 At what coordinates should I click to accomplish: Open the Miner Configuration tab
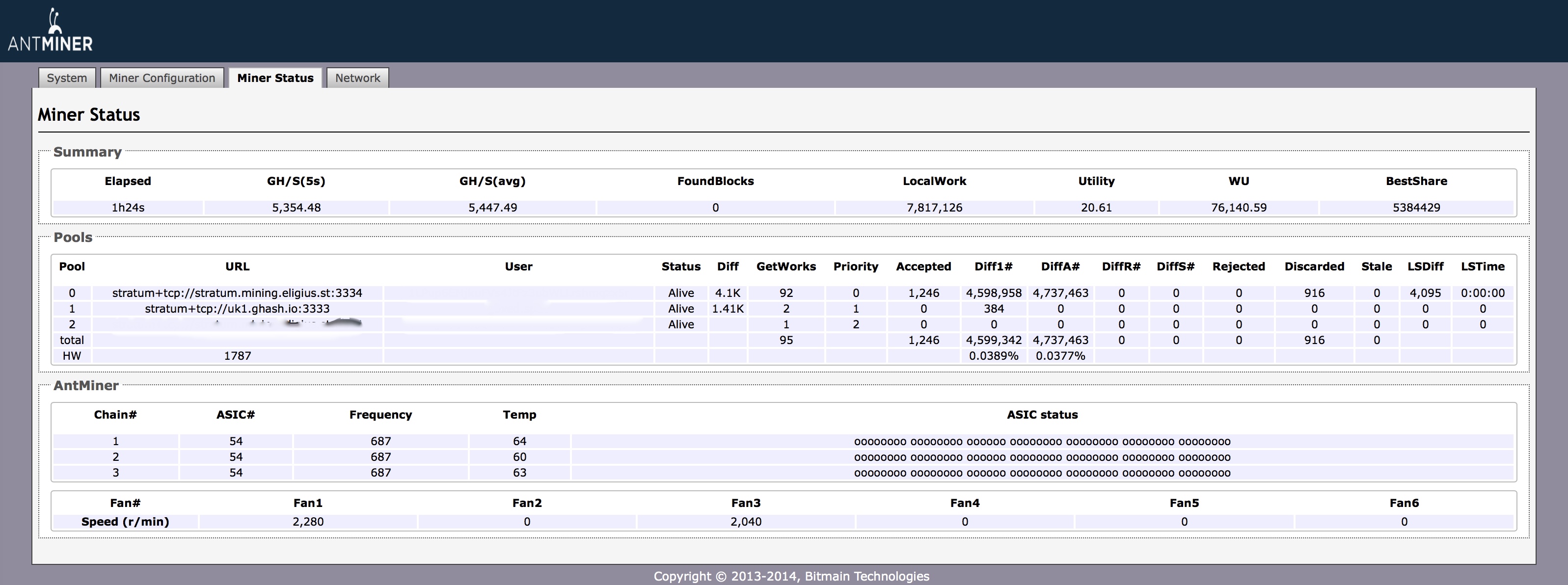(x=162, y=78)
